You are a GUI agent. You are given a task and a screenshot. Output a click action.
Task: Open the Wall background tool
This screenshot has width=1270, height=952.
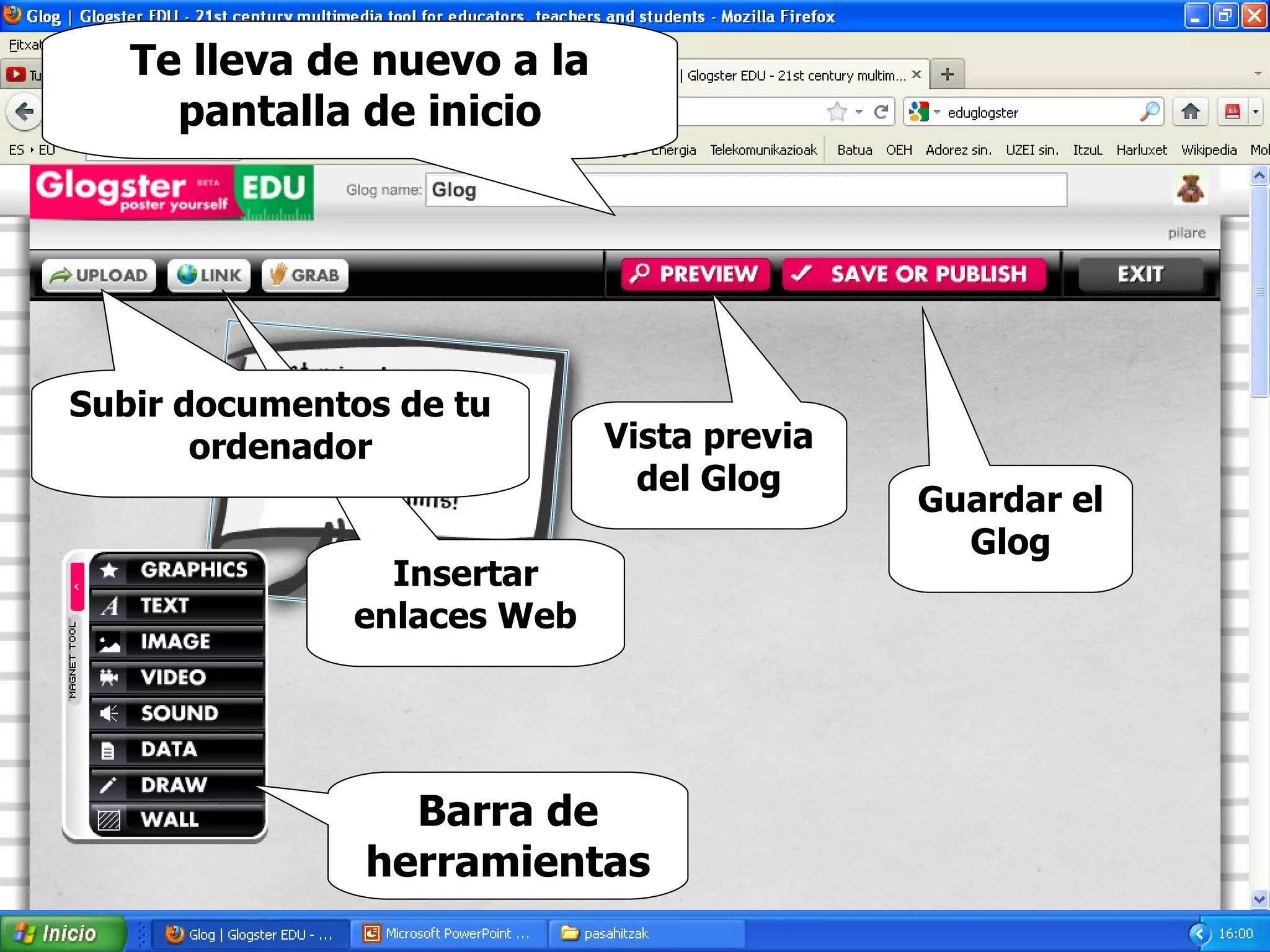177,820
